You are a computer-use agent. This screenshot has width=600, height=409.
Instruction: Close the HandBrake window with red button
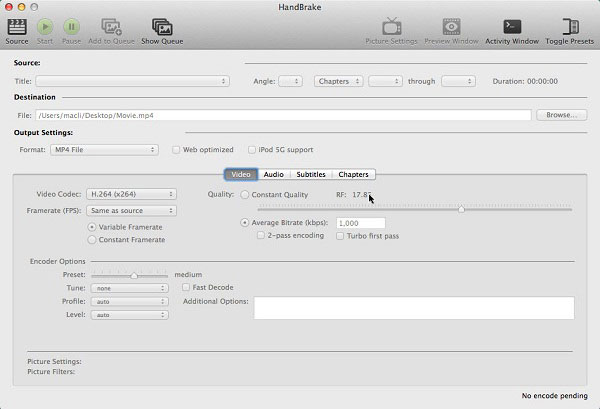9,7
